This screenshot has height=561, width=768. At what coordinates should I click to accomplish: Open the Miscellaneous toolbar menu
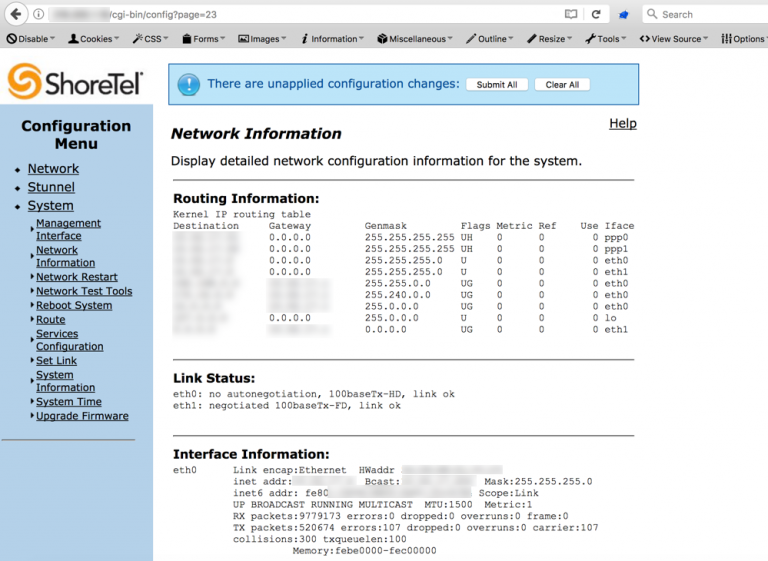[416, 39]
